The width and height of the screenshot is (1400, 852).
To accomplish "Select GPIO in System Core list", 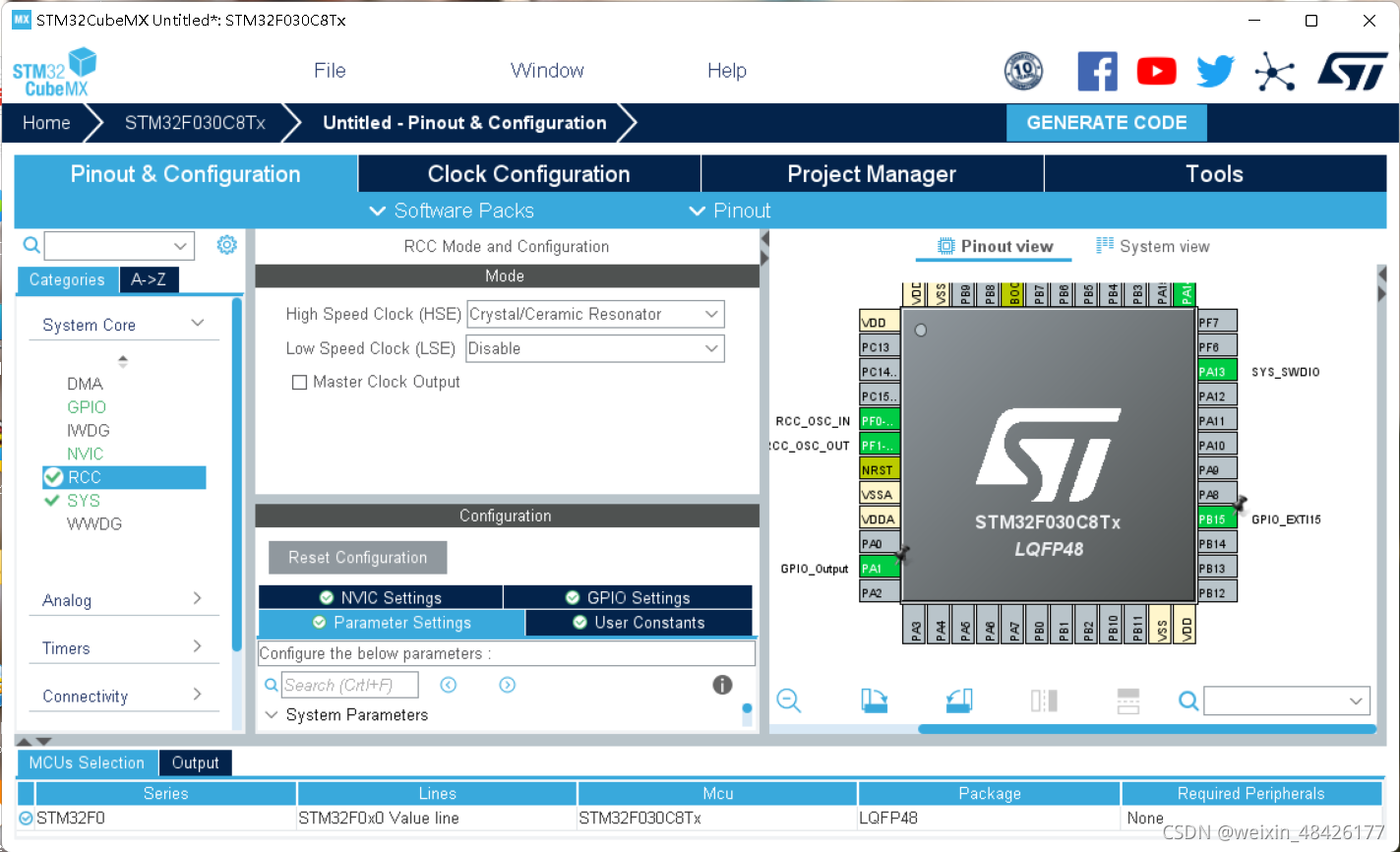I will pos(87,406).
